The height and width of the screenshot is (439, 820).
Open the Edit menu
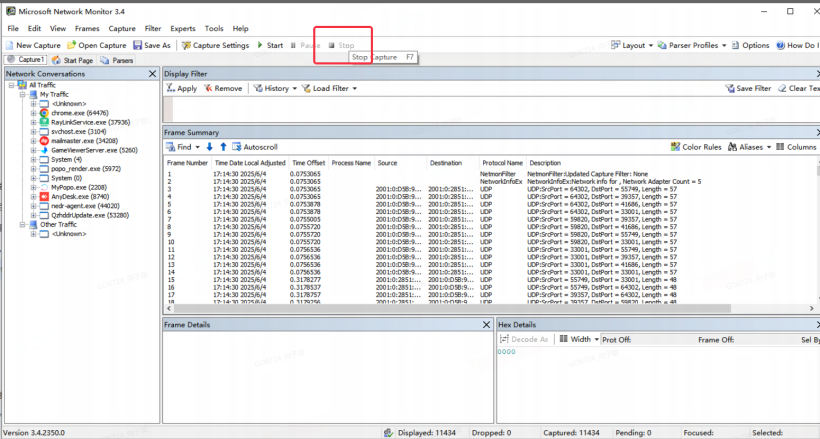[35, 28]
